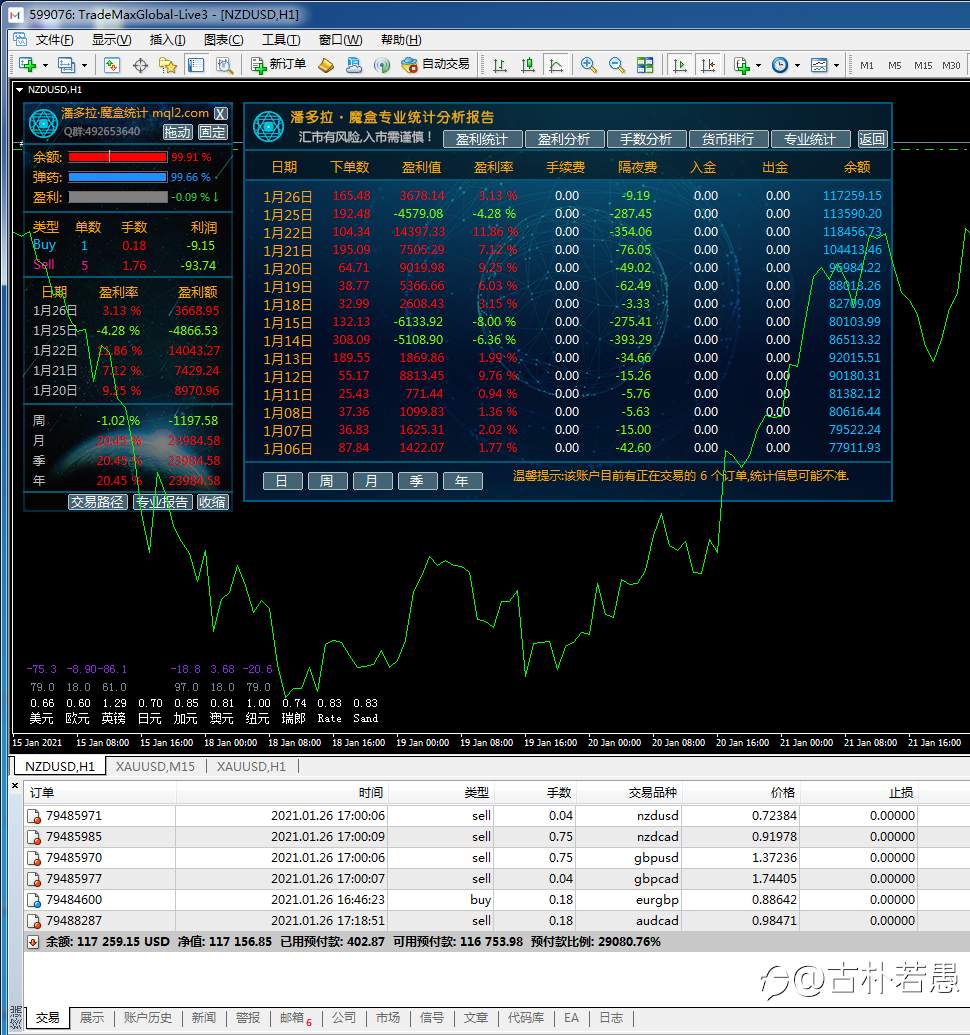Open the 文件(F) menu

pyautogui.click(x=54, y=40)
